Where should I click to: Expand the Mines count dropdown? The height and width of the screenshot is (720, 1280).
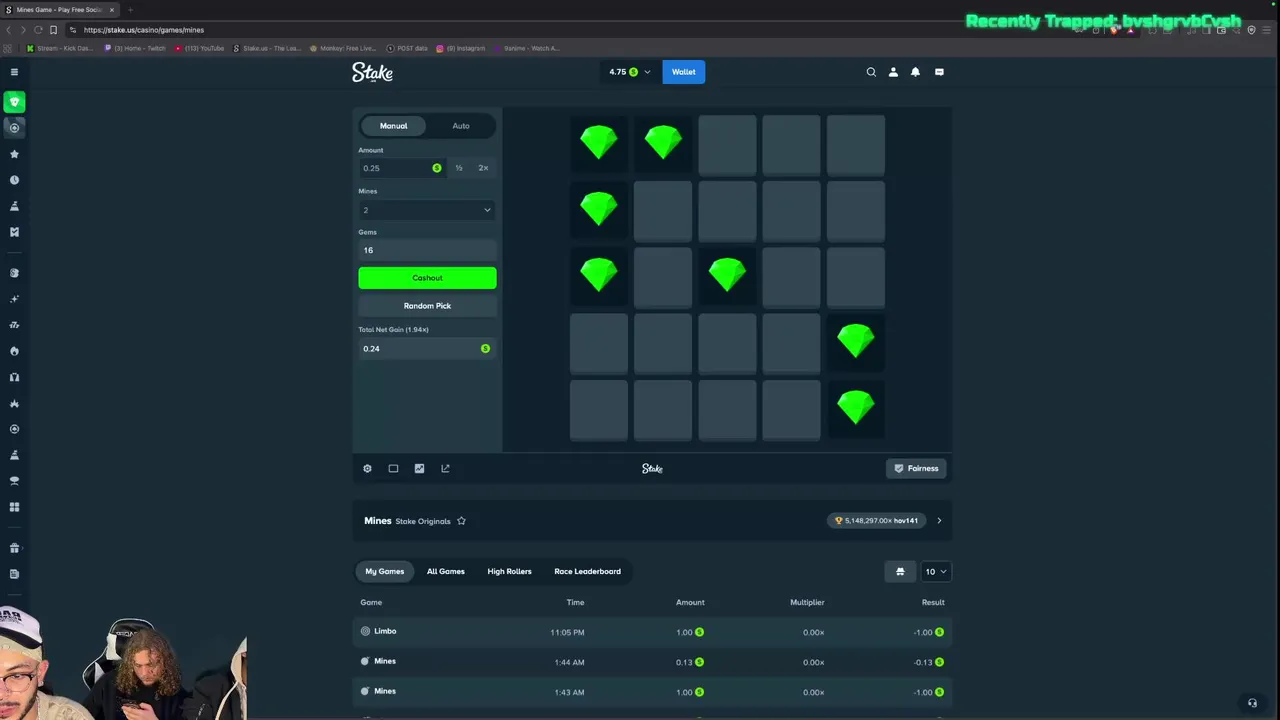427,210
